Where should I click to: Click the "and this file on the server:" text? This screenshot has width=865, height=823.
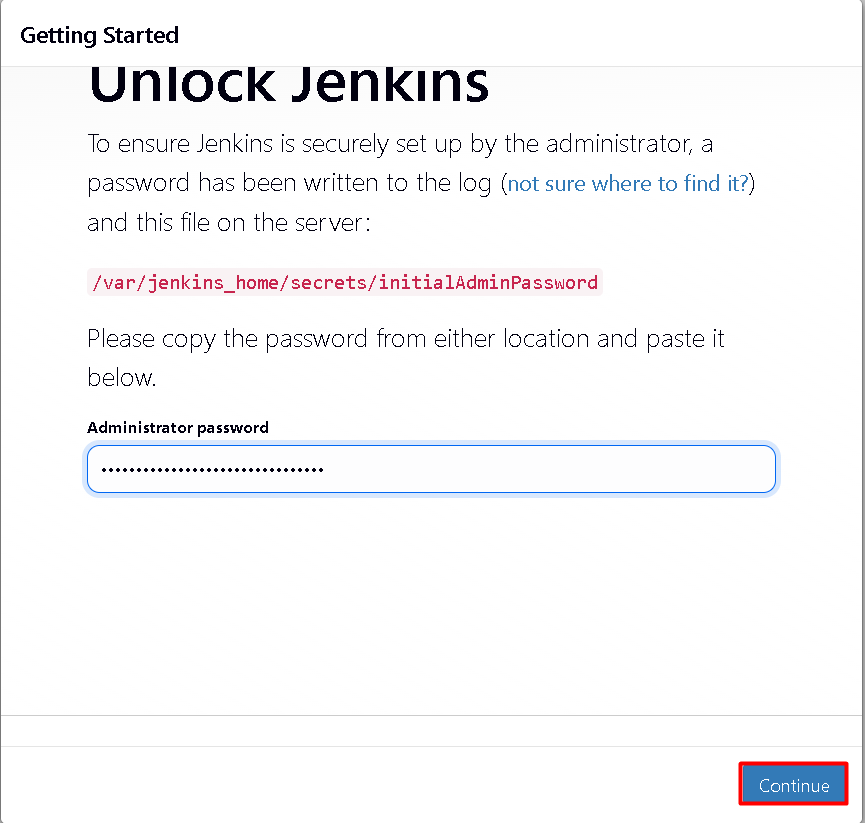click(229, 222)
